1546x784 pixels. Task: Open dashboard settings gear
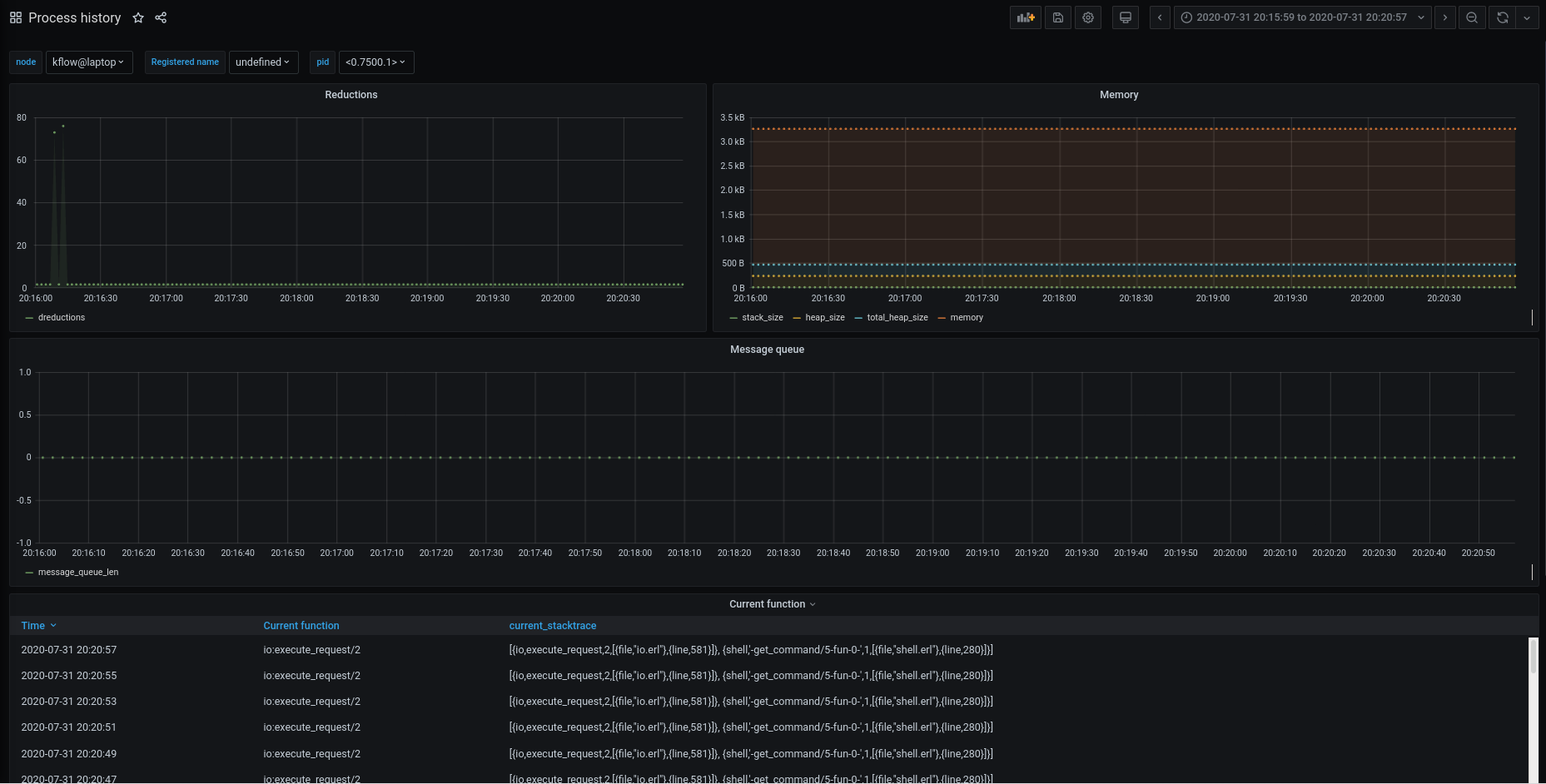(x=1088, y=17)
